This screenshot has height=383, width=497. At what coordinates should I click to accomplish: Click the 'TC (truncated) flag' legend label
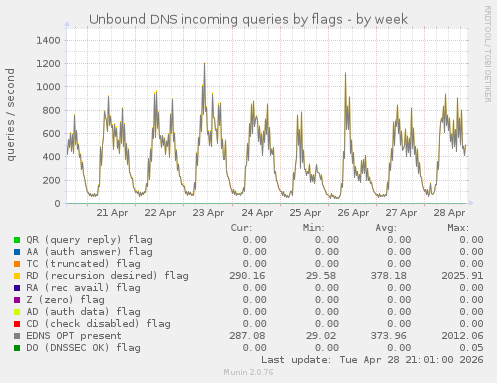coord(83,264)
